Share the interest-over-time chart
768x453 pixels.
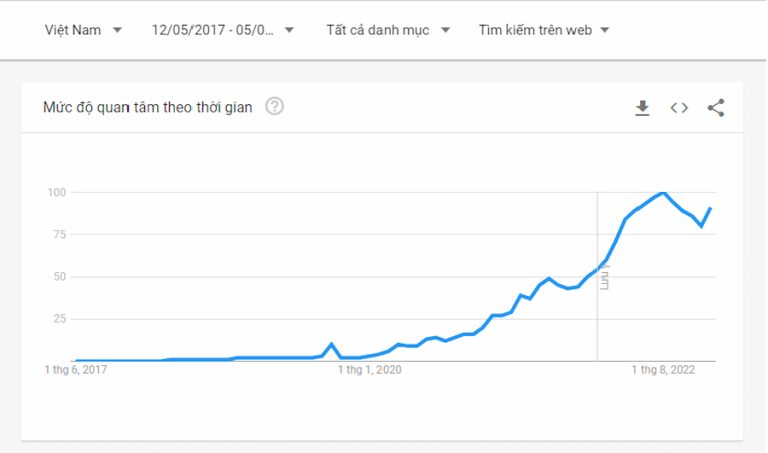pos(716,108)
